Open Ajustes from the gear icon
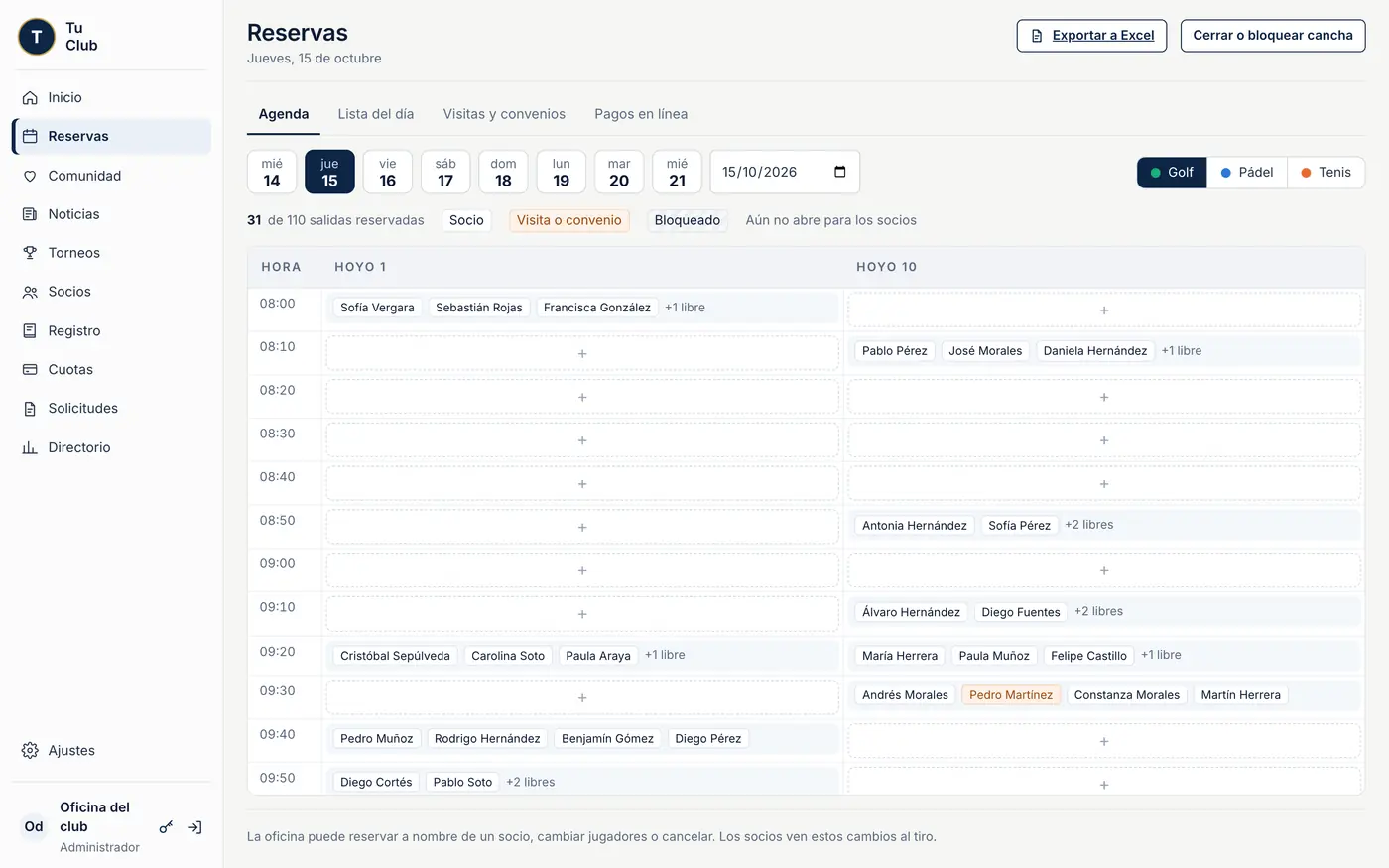 tap(30, 750)
